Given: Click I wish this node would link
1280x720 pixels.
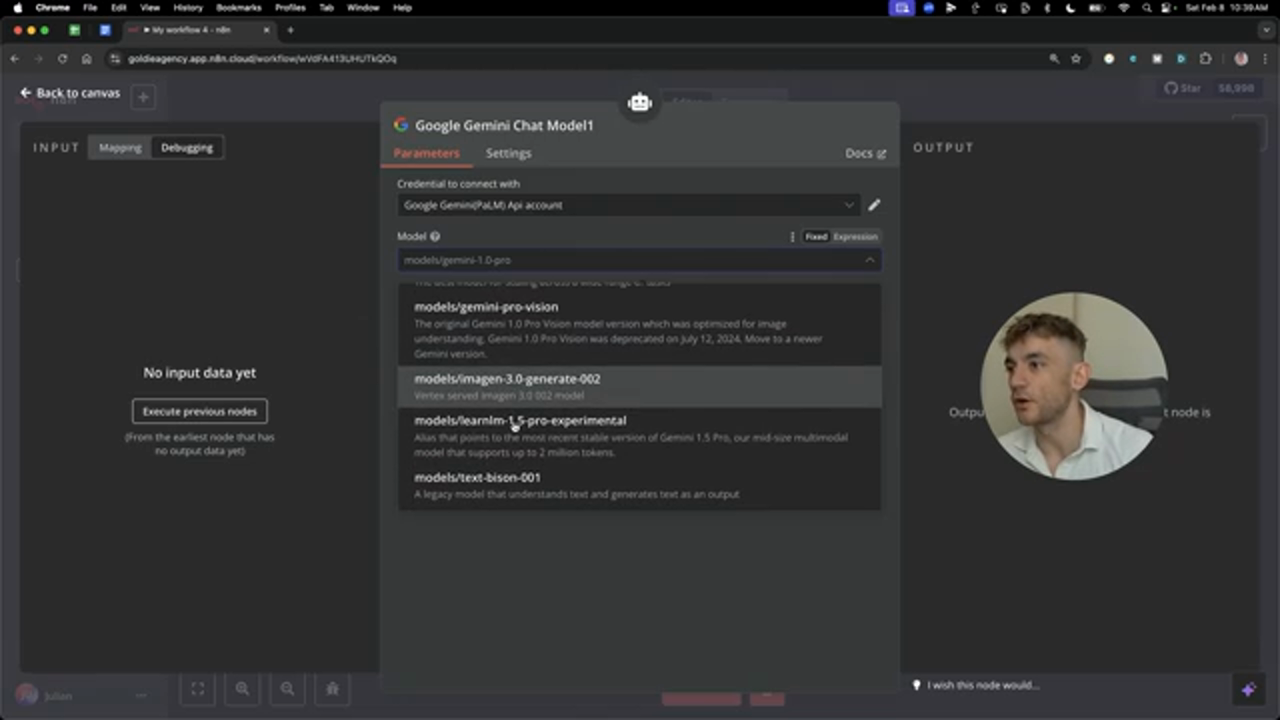Looking at the screenshot, I should (975, 685).
